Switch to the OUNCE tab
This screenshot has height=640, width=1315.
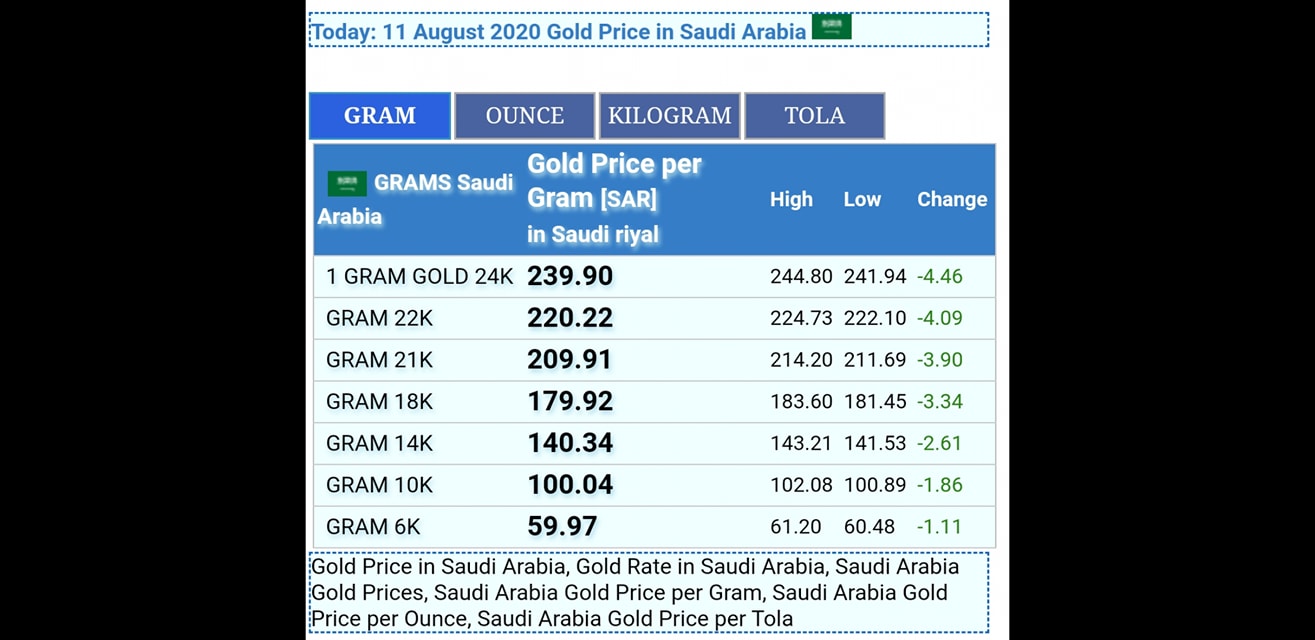click(x=525, y=116)
